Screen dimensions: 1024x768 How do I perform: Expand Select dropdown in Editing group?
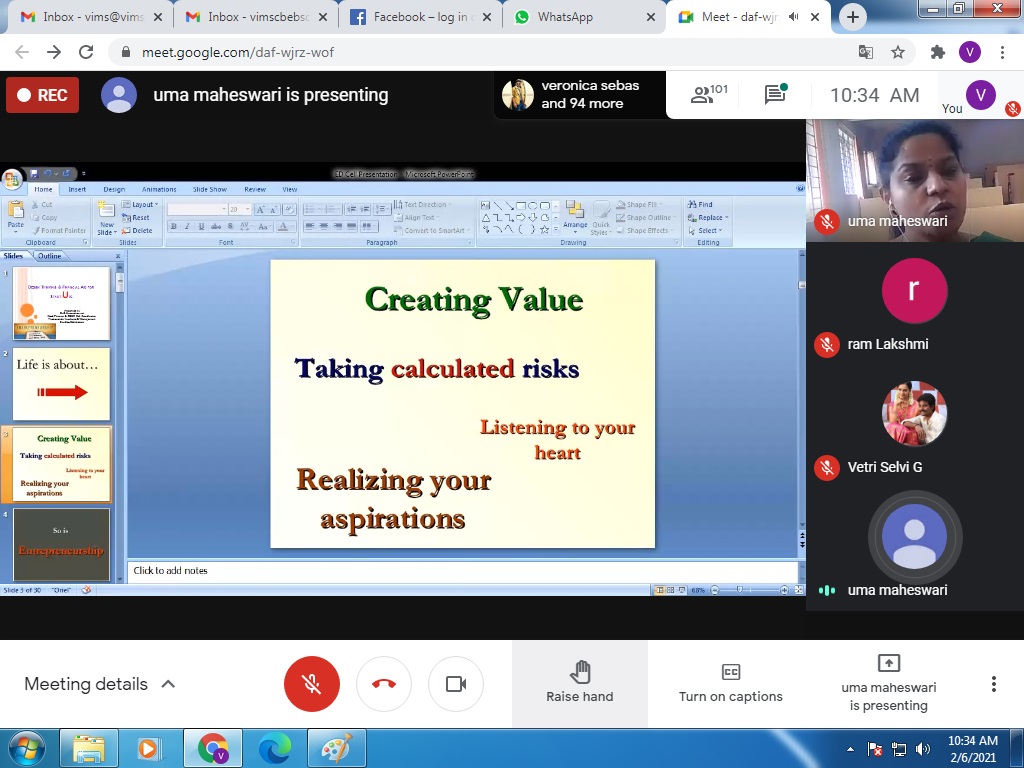point(705,231)
